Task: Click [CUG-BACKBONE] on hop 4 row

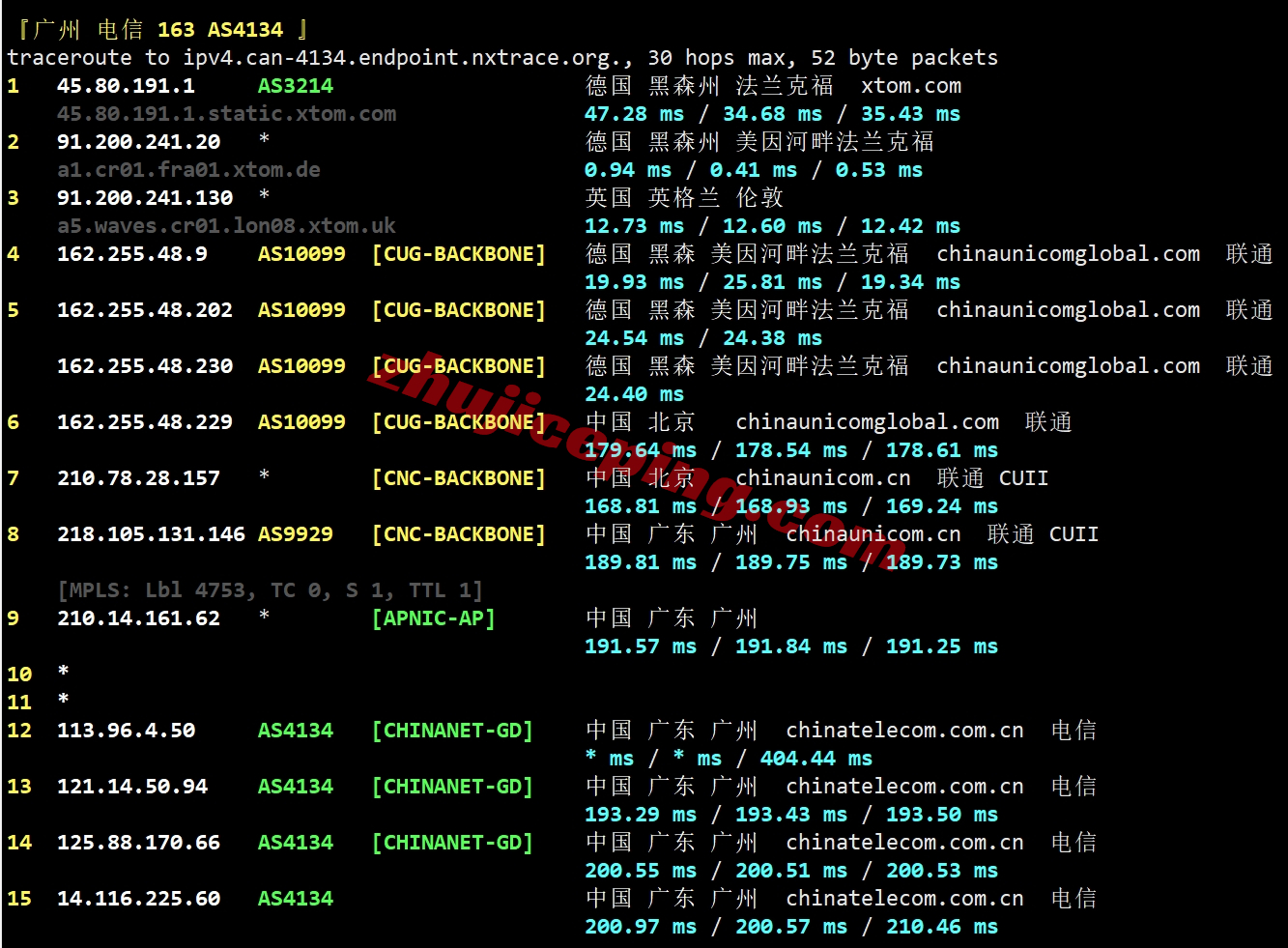Action: [459, 254]
